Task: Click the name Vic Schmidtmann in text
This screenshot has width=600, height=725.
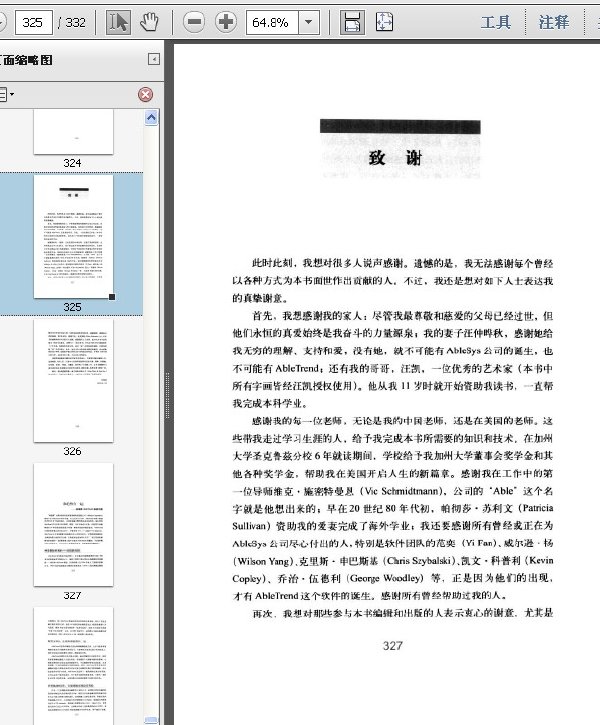Action: [x=400, y=491]
